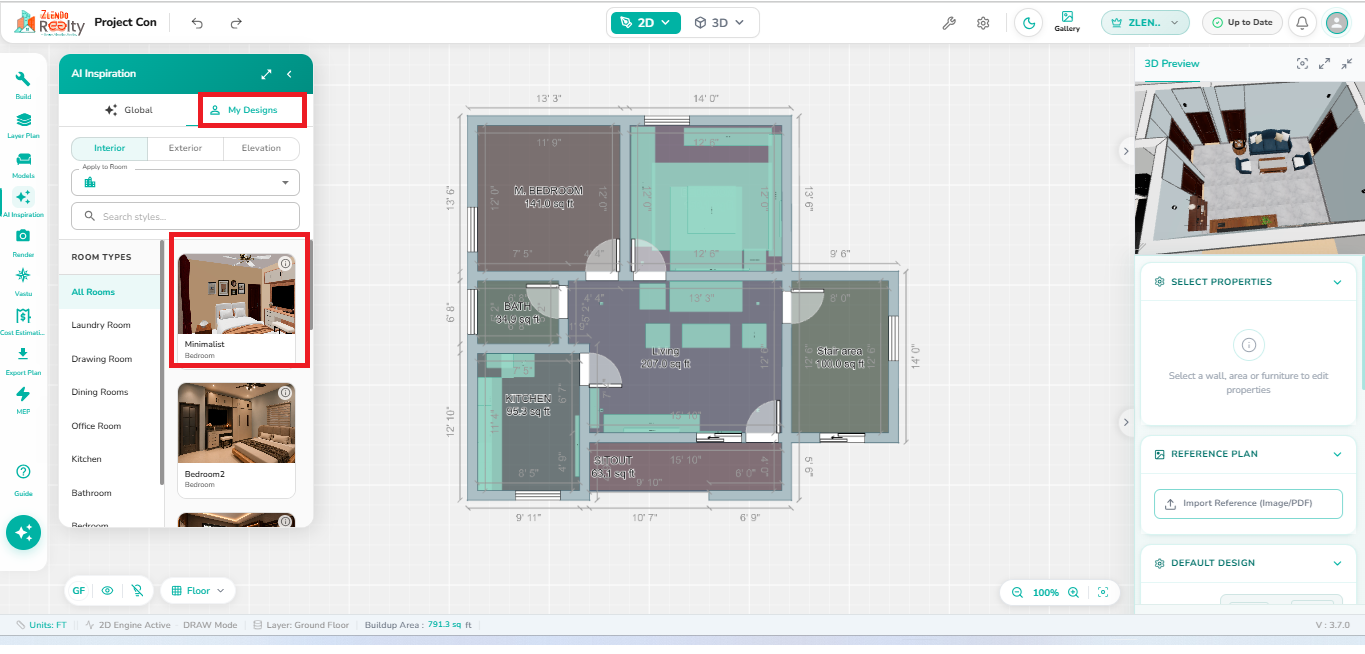
Task: Open the settings gear in header
Action: pyautogui.click(x=983, y=23)
